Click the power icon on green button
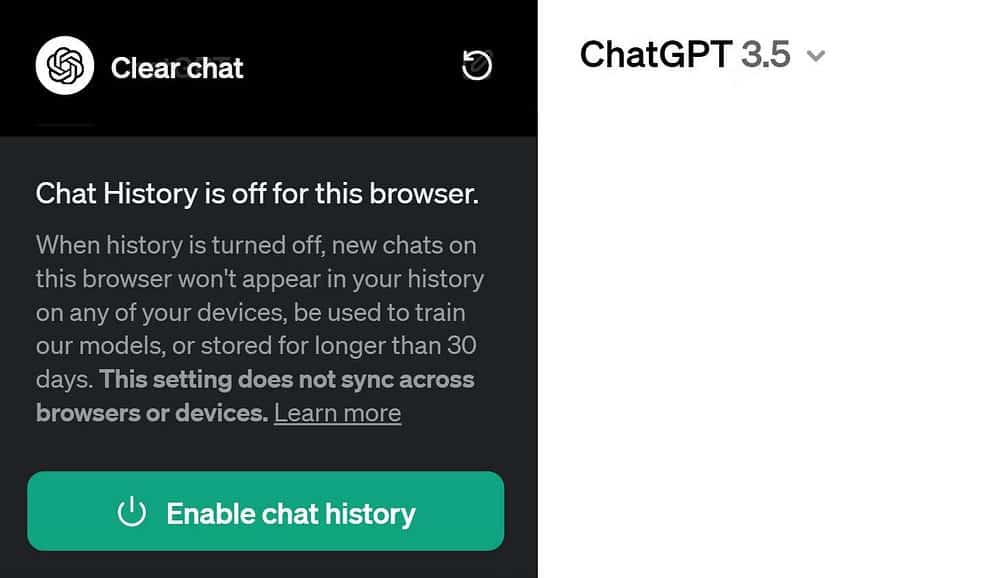Viewport: 1000px width, 578px height. (132, 513)
